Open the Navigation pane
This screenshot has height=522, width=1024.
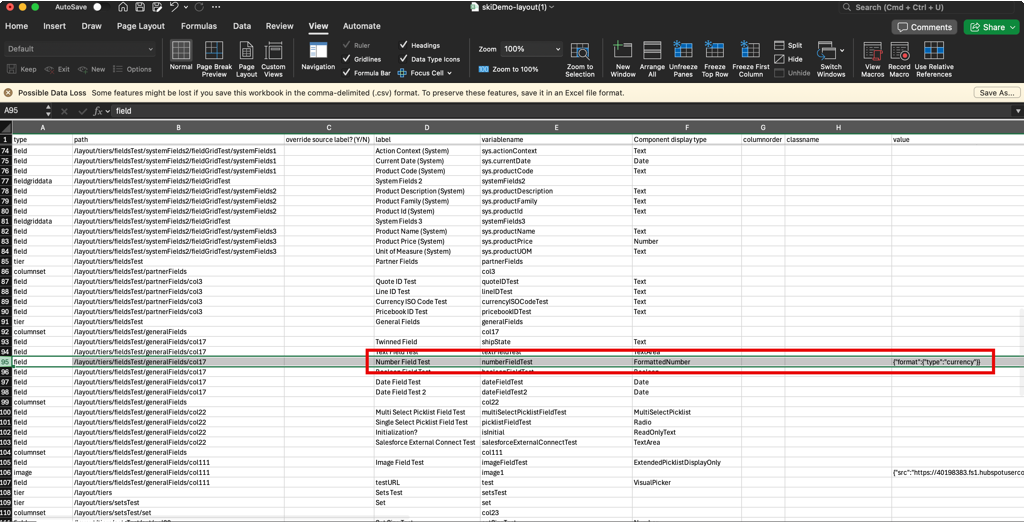point(318,56)
